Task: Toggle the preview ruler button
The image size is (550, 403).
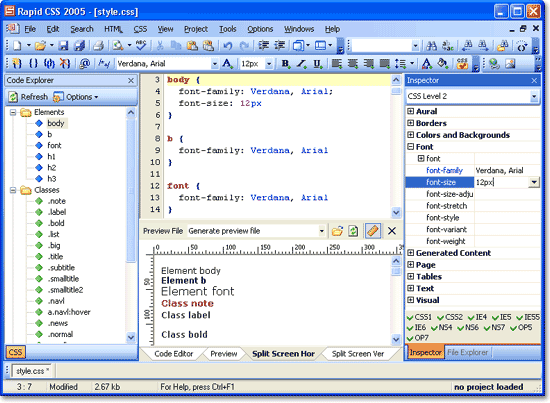Action: [x=373, y=231]
